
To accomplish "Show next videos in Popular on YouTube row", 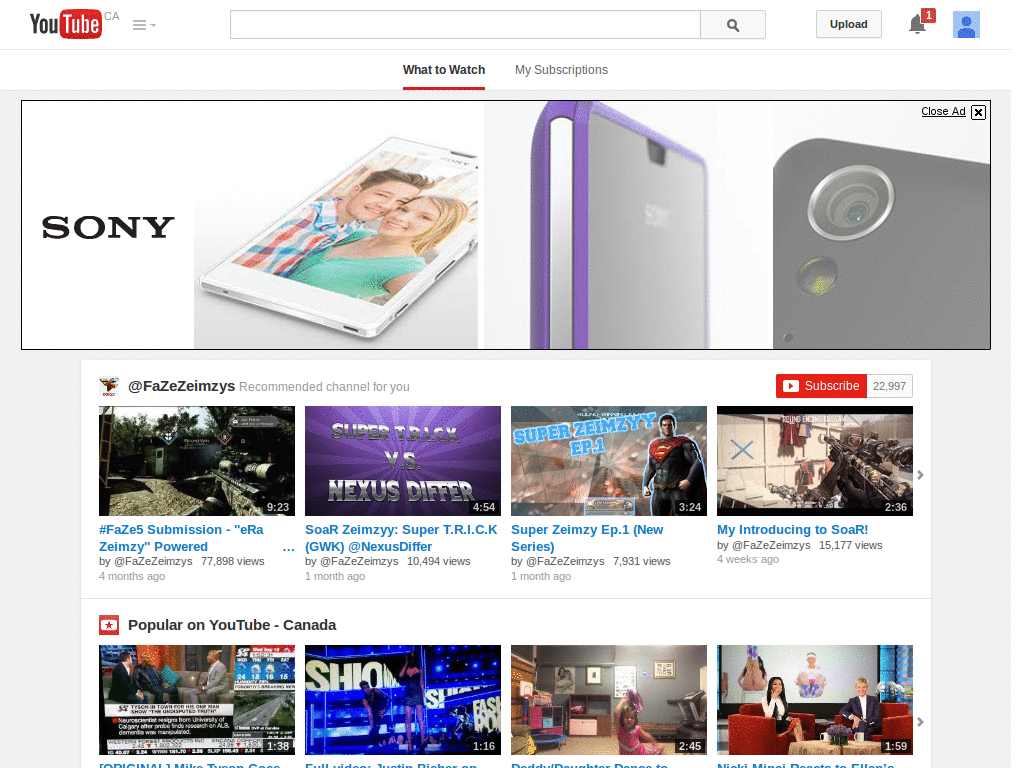I will coord(920,722).
